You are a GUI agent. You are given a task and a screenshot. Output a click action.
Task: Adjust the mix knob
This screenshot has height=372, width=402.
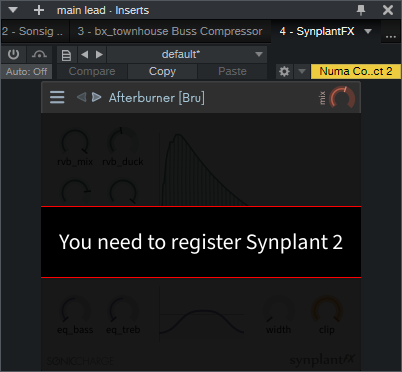click(342, 98)
